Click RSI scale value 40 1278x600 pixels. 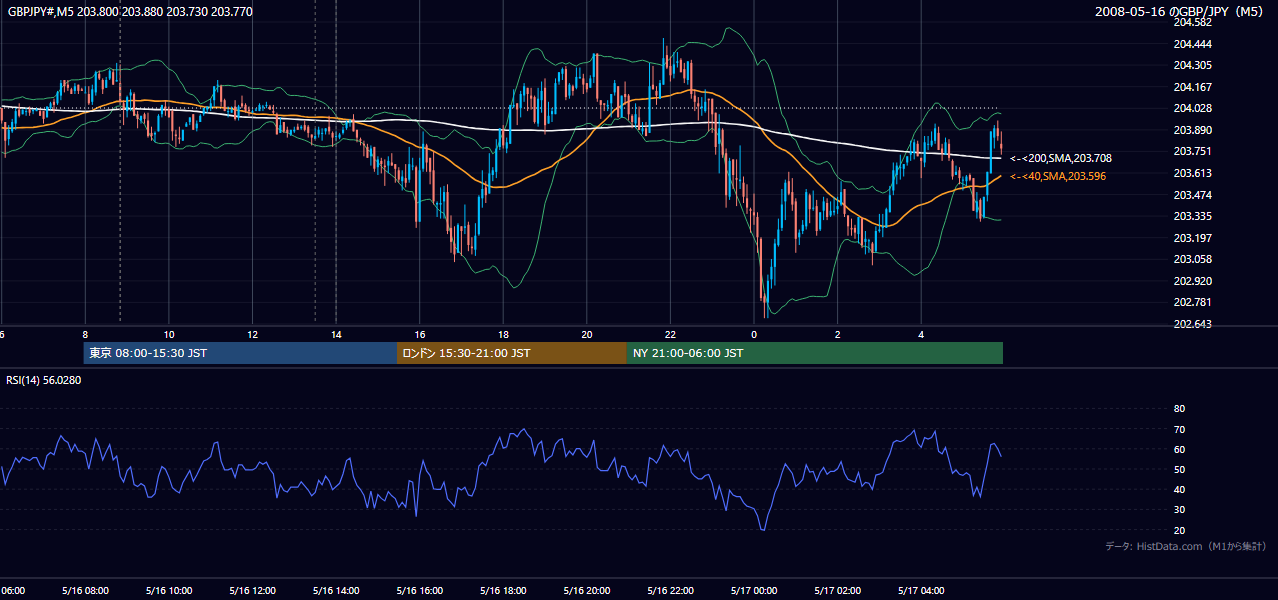click(x=1179, y=489)
